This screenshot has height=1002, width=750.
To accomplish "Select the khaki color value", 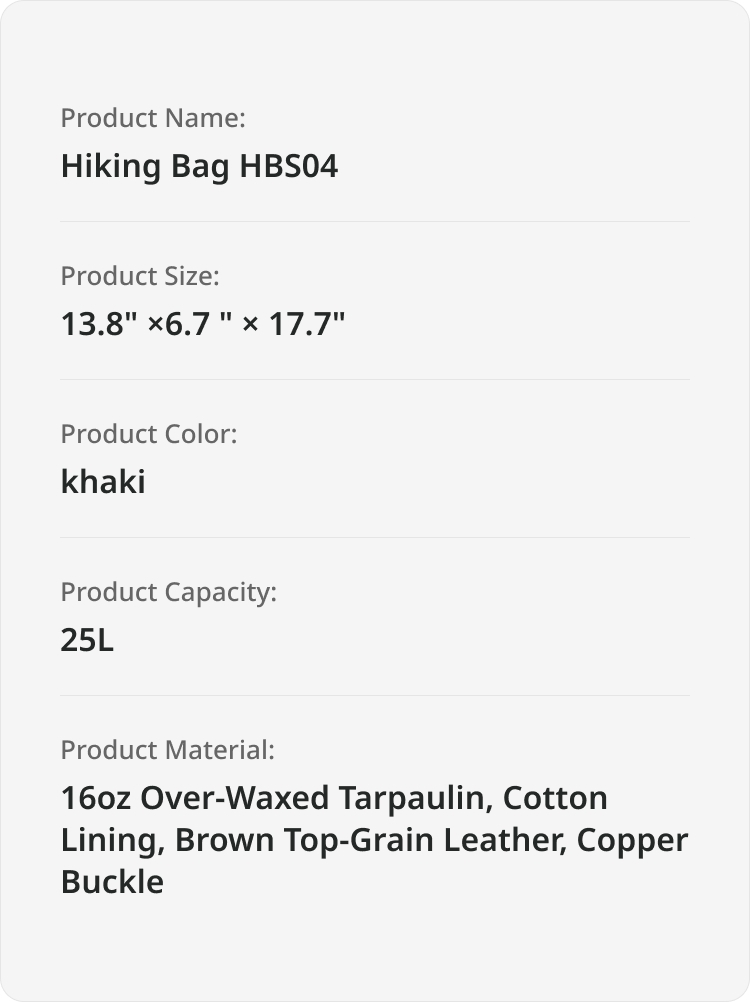I will tap(103, 481).
